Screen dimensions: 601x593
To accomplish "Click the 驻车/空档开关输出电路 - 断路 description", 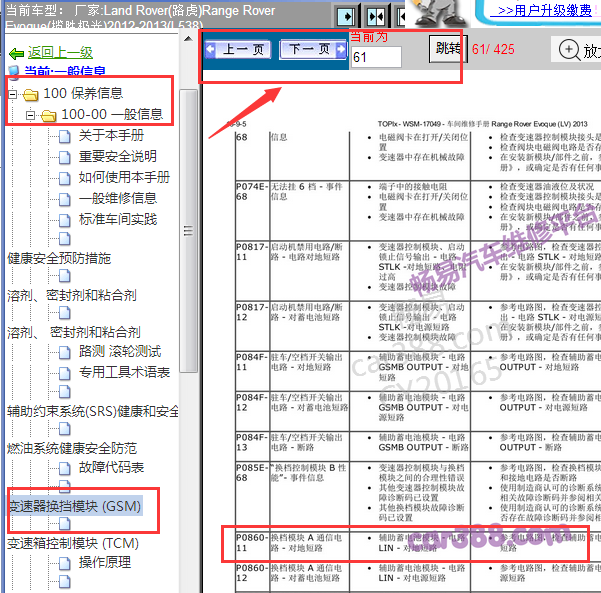I will (x=307, y=442).
